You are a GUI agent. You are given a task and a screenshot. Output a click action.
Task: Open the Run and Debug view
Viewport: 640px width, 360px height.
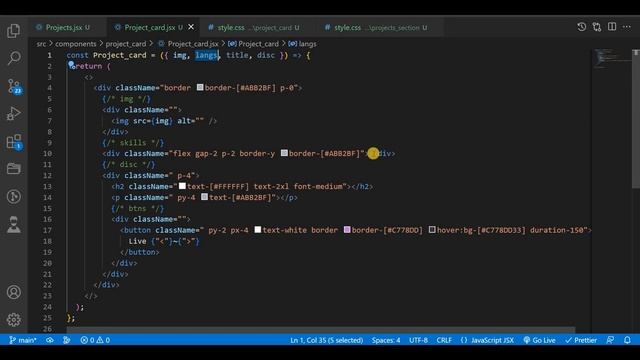[x=13, y=114]
